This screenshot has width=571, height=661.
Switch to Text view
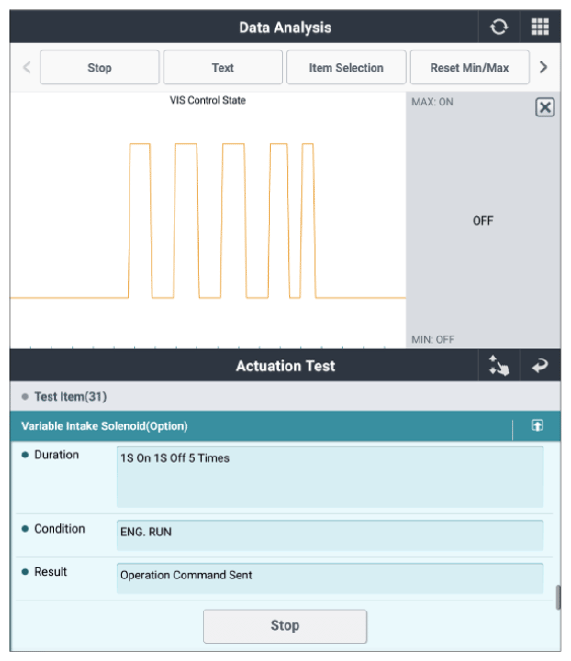[223, 67]
